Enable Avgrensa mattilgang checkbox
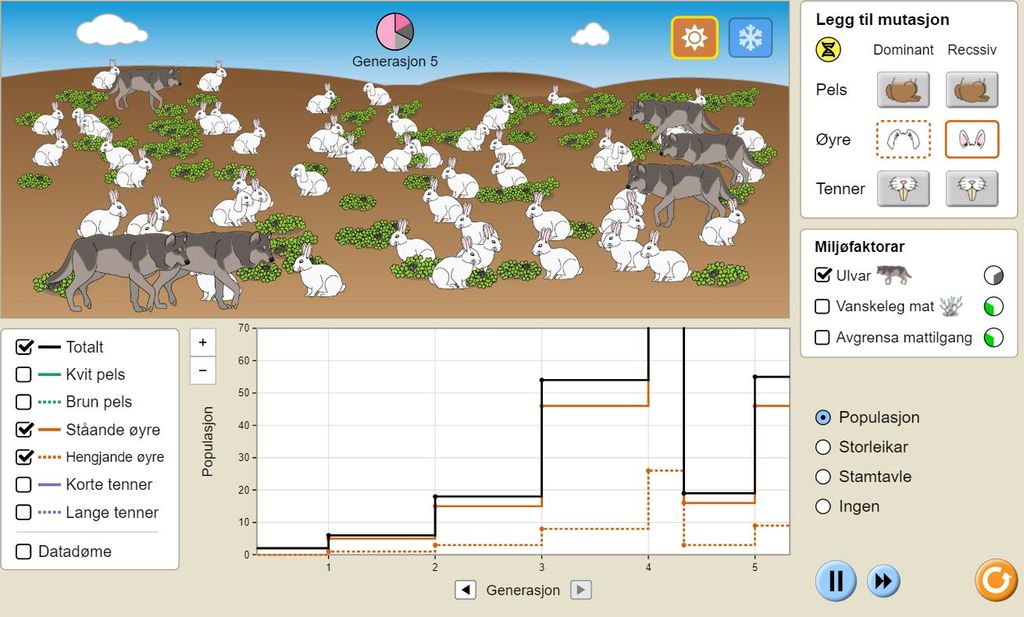 pyautogui.click(x=823, y=337)
